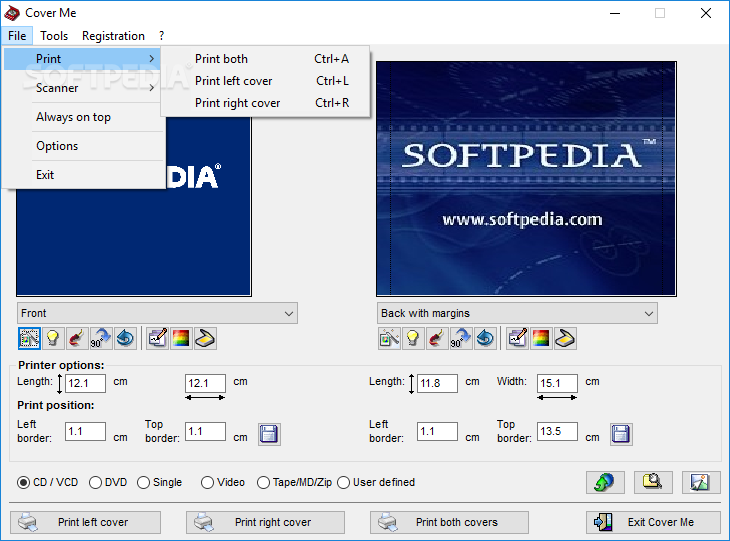This screenshot has width=730, height=541.
Task: Click the rainbow color icon for left cover
Action: pyautogui.click(x=181, y=338)
